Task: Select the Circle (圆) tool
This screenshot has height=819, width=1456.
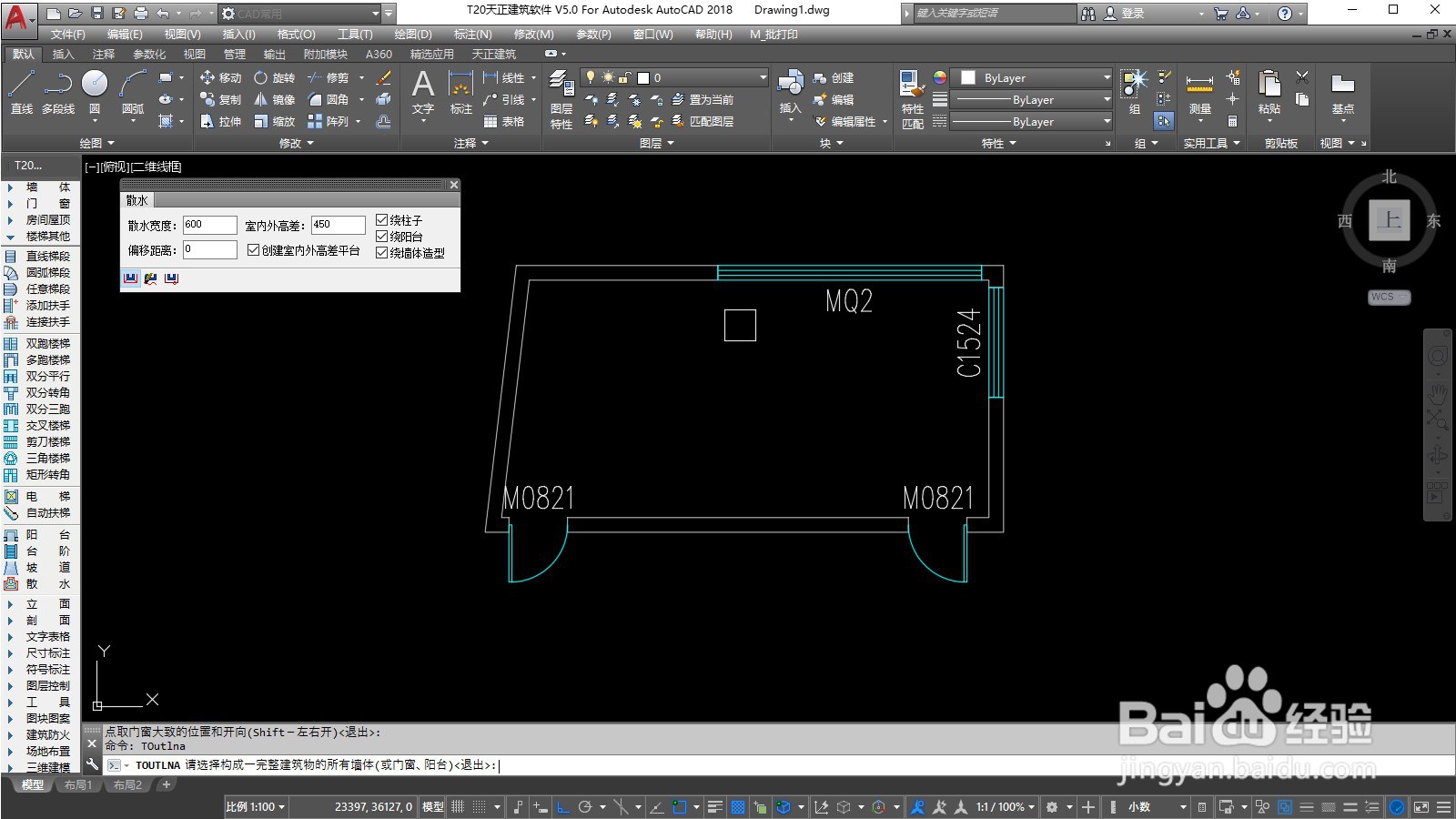Action: [95, 93]
